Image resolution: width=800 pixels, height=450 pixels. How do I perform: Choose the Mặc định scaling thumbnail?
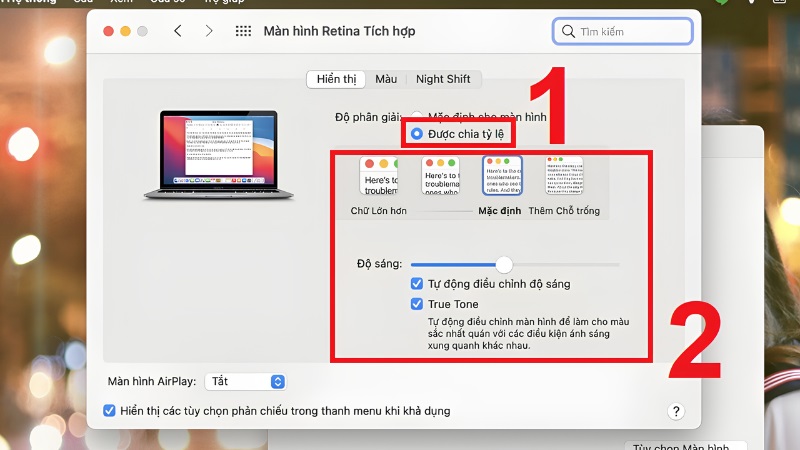(x=503, y=176)
